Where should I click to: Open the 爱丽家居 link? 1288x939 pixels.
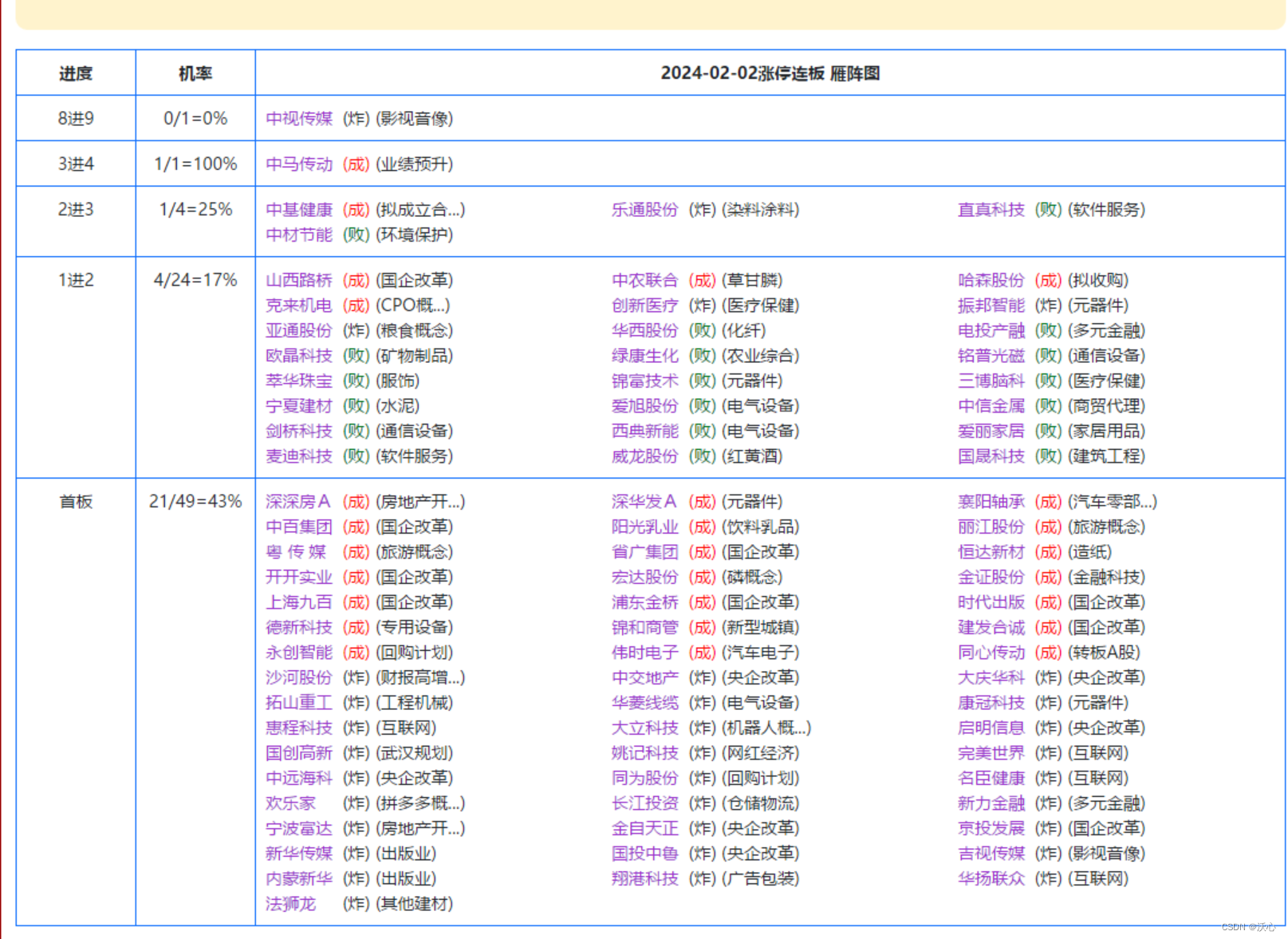991,431
